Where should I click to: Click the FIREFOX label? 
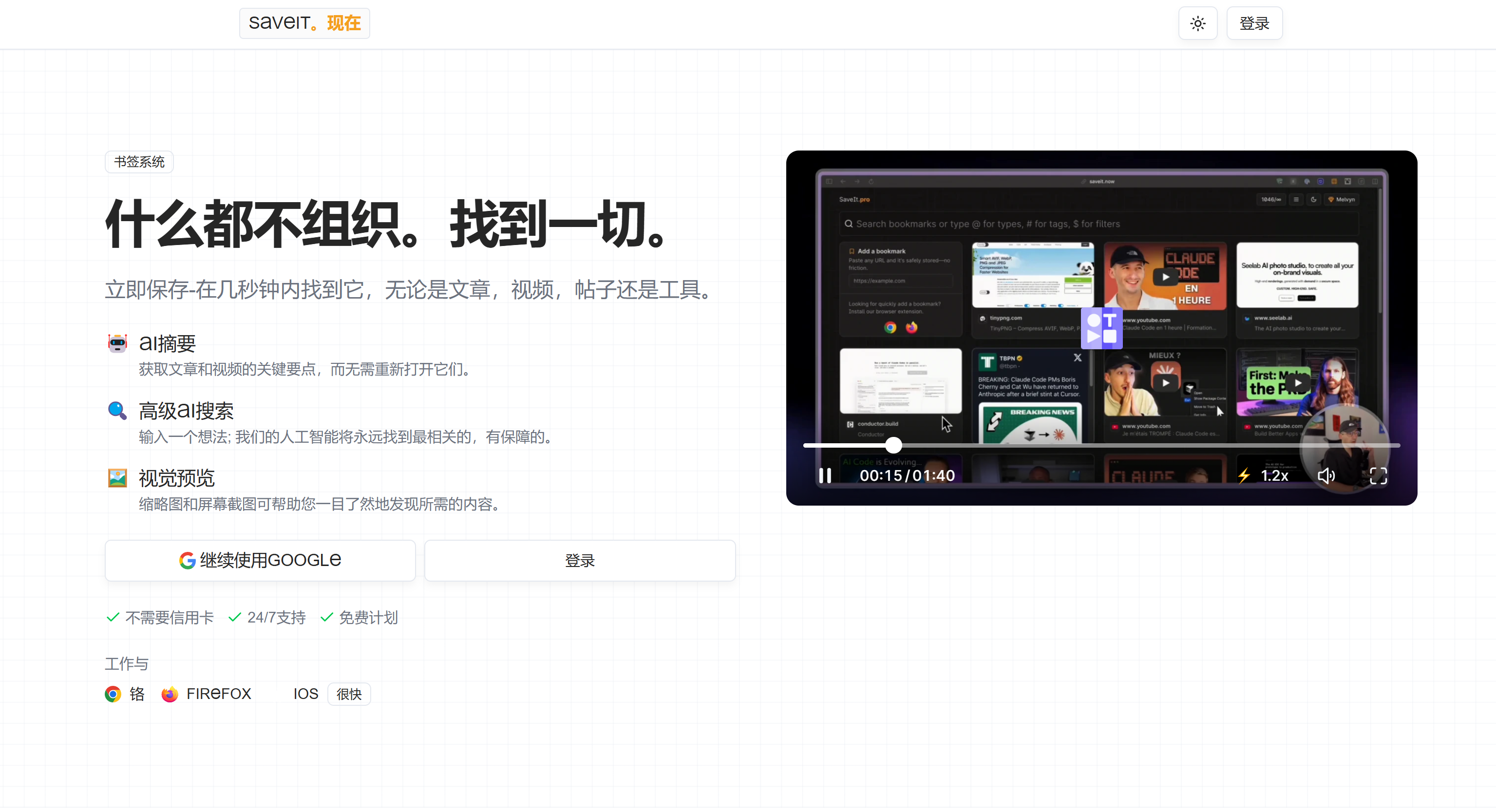(218, 694)
